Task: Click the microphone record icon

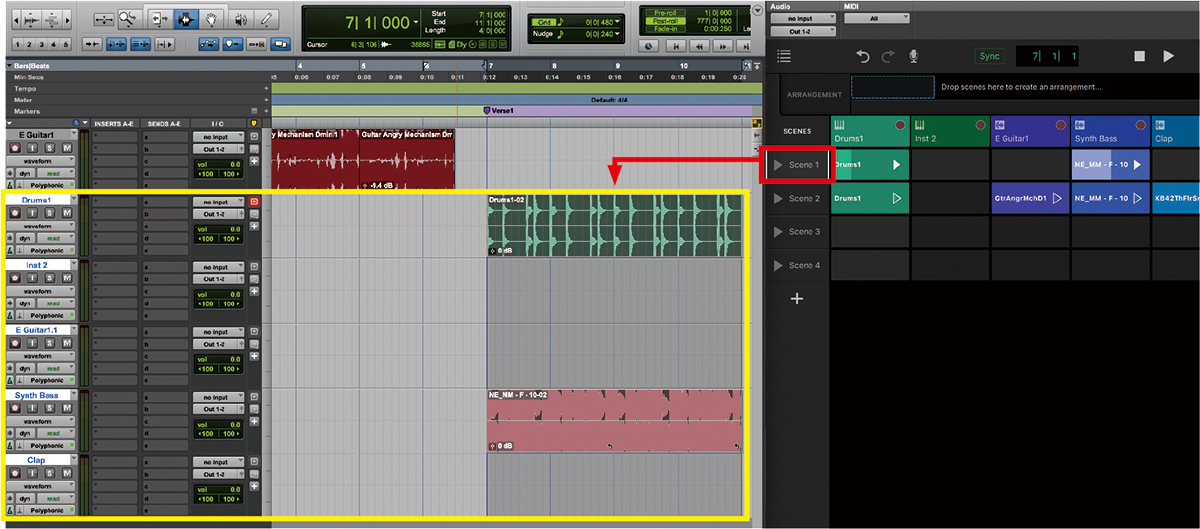Action: click(914, 57)
